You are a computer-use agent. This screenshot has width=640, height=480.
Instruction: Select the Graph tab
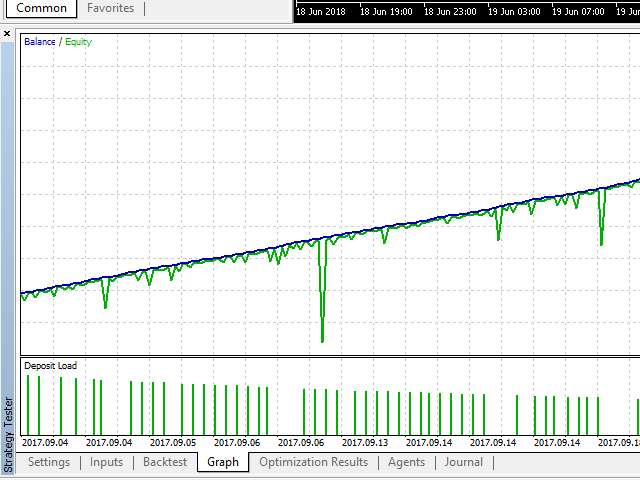[223, 462]
